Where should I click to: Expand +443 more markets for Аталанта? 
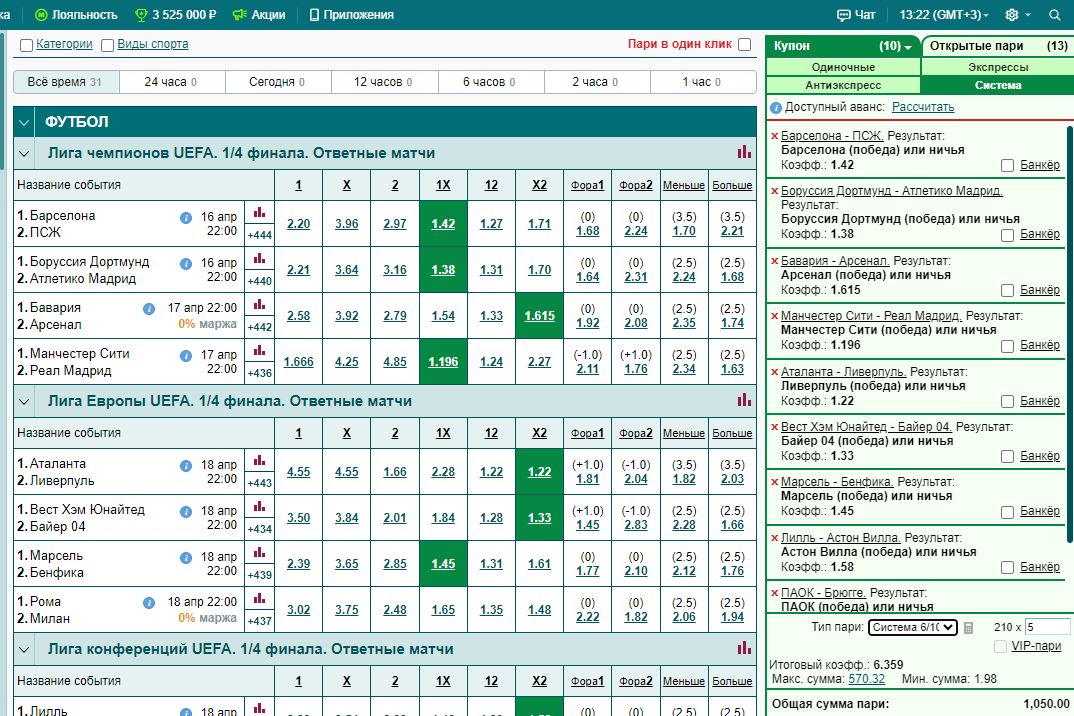click(260, 483)
